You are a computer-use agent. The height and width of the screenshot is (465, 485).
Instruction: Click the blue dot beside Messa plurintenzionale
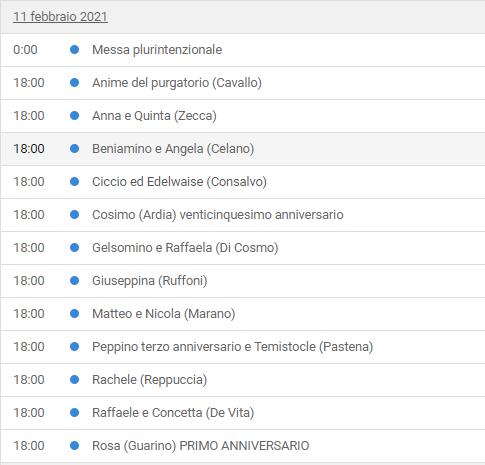coord(75,50)
